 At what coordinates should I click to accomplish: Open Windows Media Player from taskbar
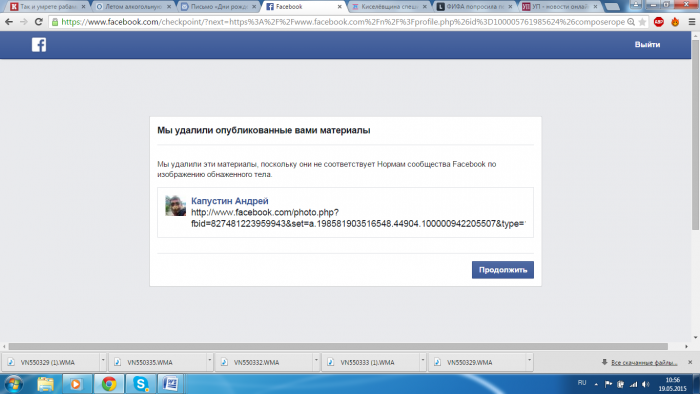[76, 384]
